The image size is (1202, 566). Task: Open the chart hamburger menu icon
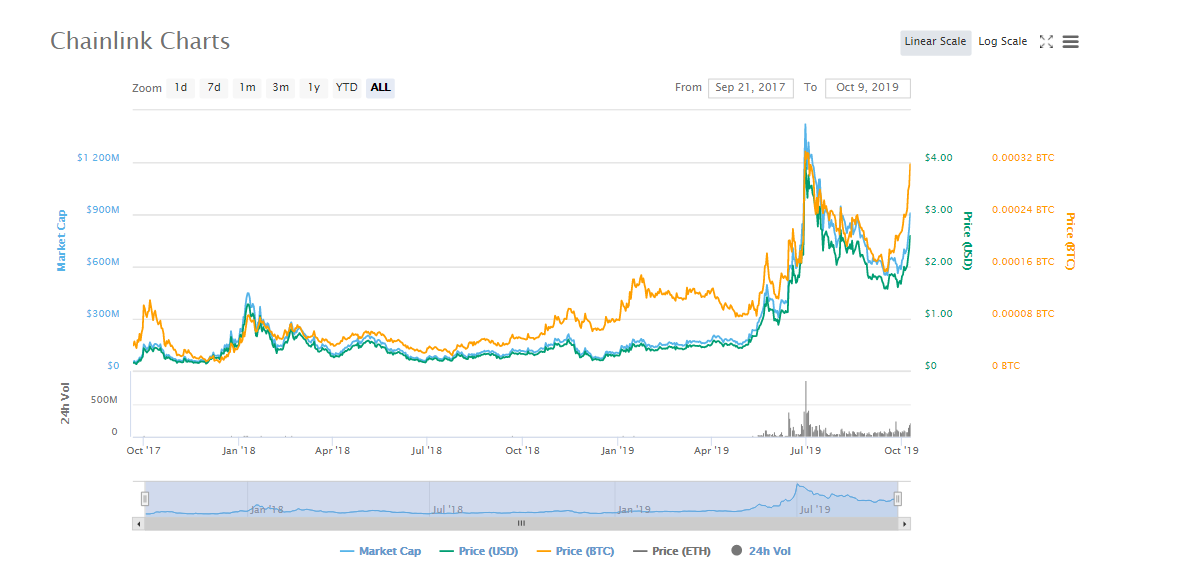[1071, 42]
